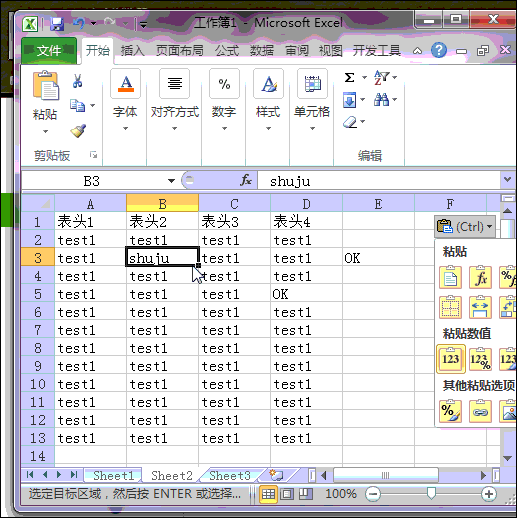Click the Copy icon
The width and height of the screenshot is (517, 518).
point(77,105)
